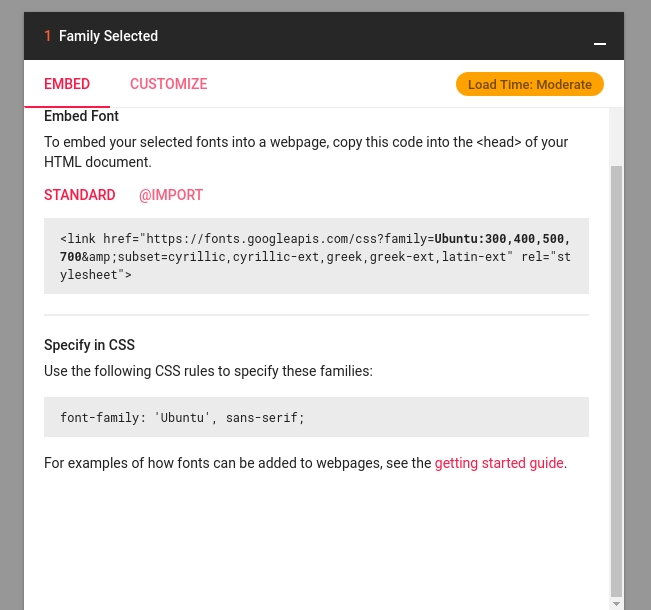Image resolution: width=651 pixels, height=610 pixels.
Task: Switch to the EMBED tab
Action: 67,84
